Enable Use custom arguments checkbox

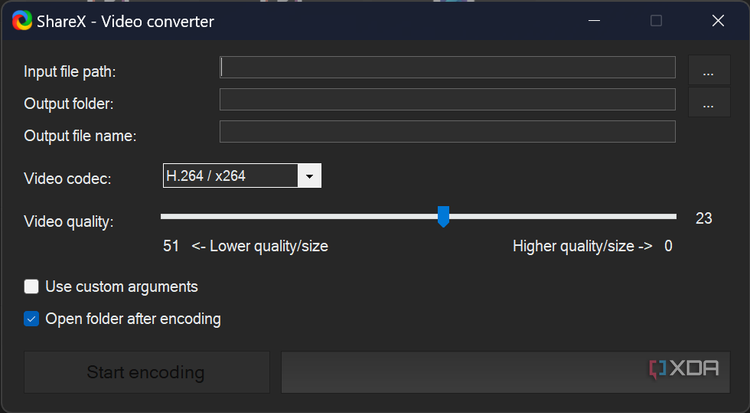(32, 287)
